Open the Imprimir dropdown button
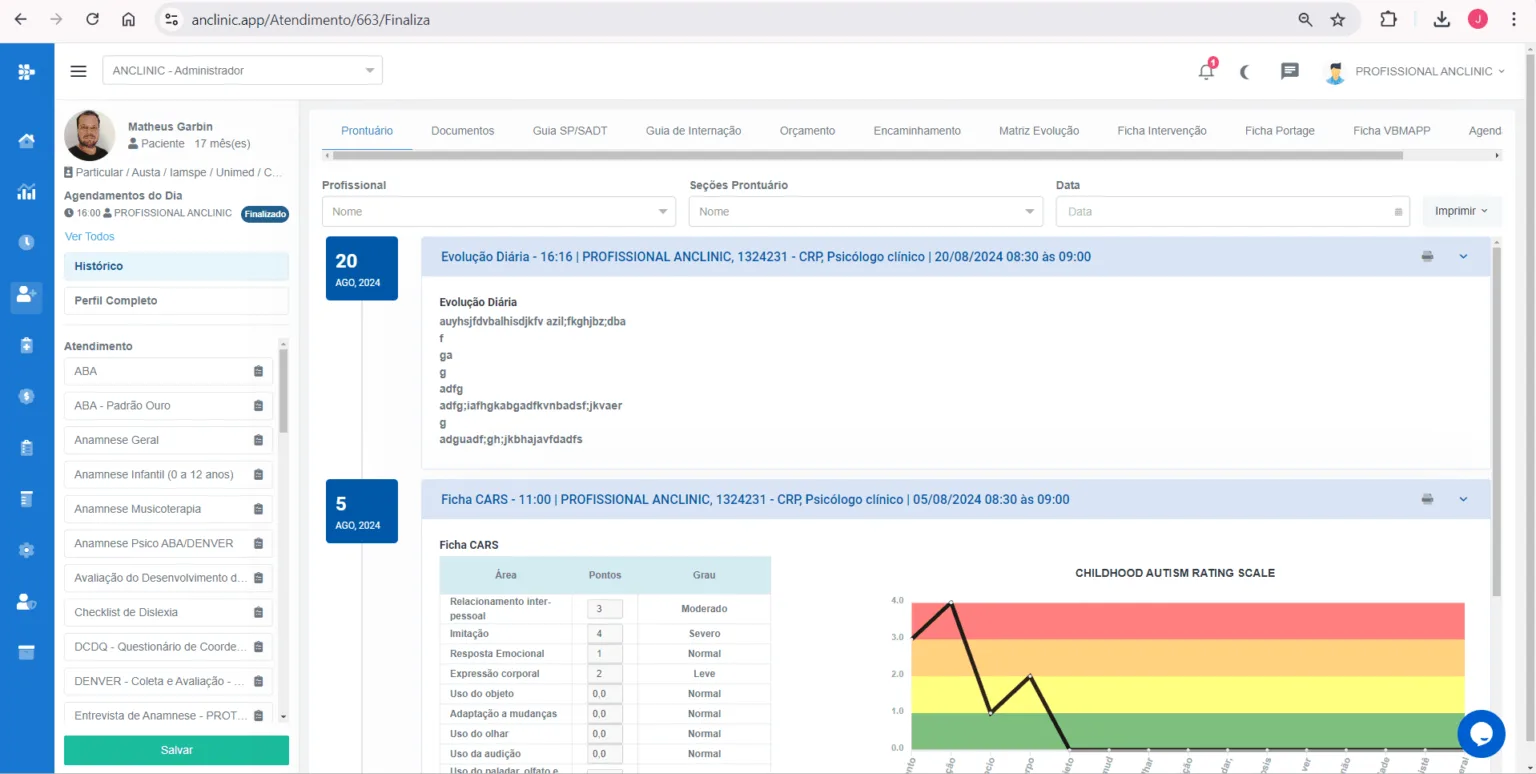This screenshot has width=1536, height=774. pos(1461,212)
